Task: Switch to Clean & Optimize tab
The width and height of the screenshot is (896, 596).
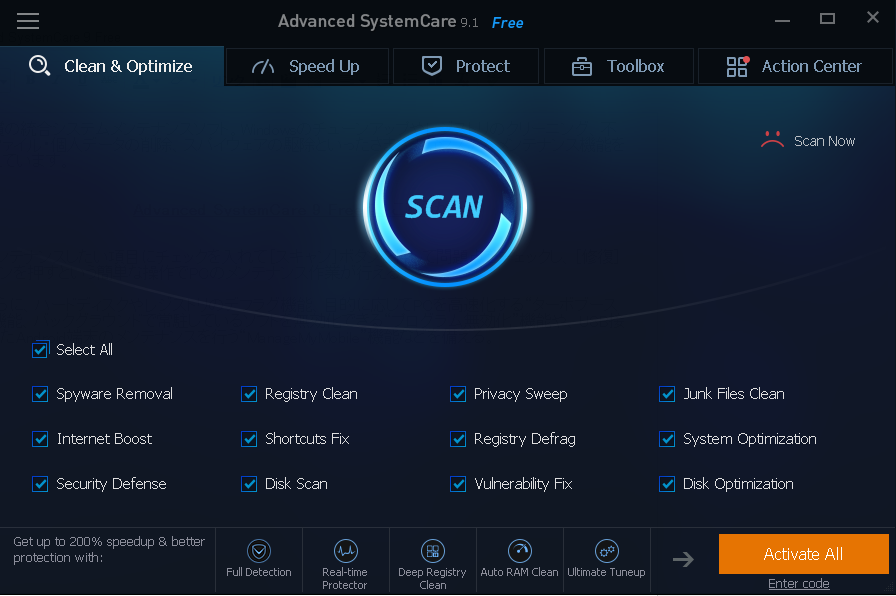Action: [x=112, y=66]
